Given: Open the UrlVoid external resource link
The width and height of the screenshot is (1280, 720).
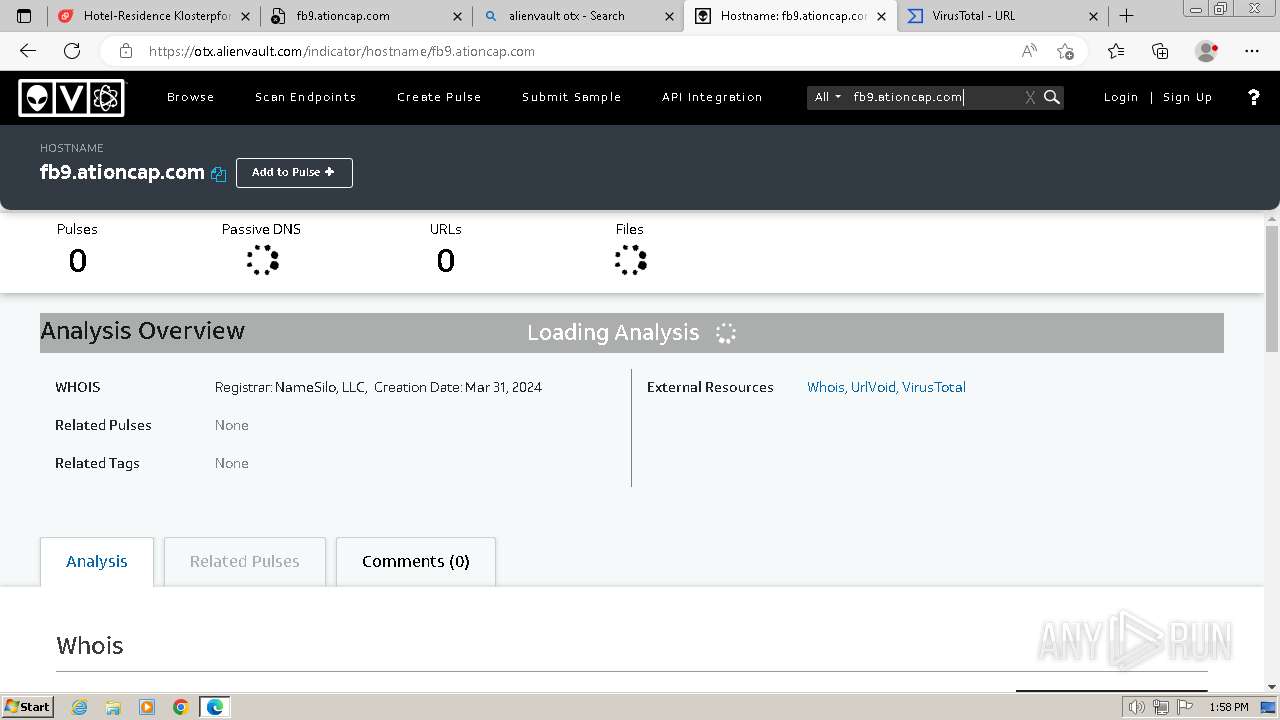Looking at the screenshot, I should pyautogui.click(x=873, y=387).
